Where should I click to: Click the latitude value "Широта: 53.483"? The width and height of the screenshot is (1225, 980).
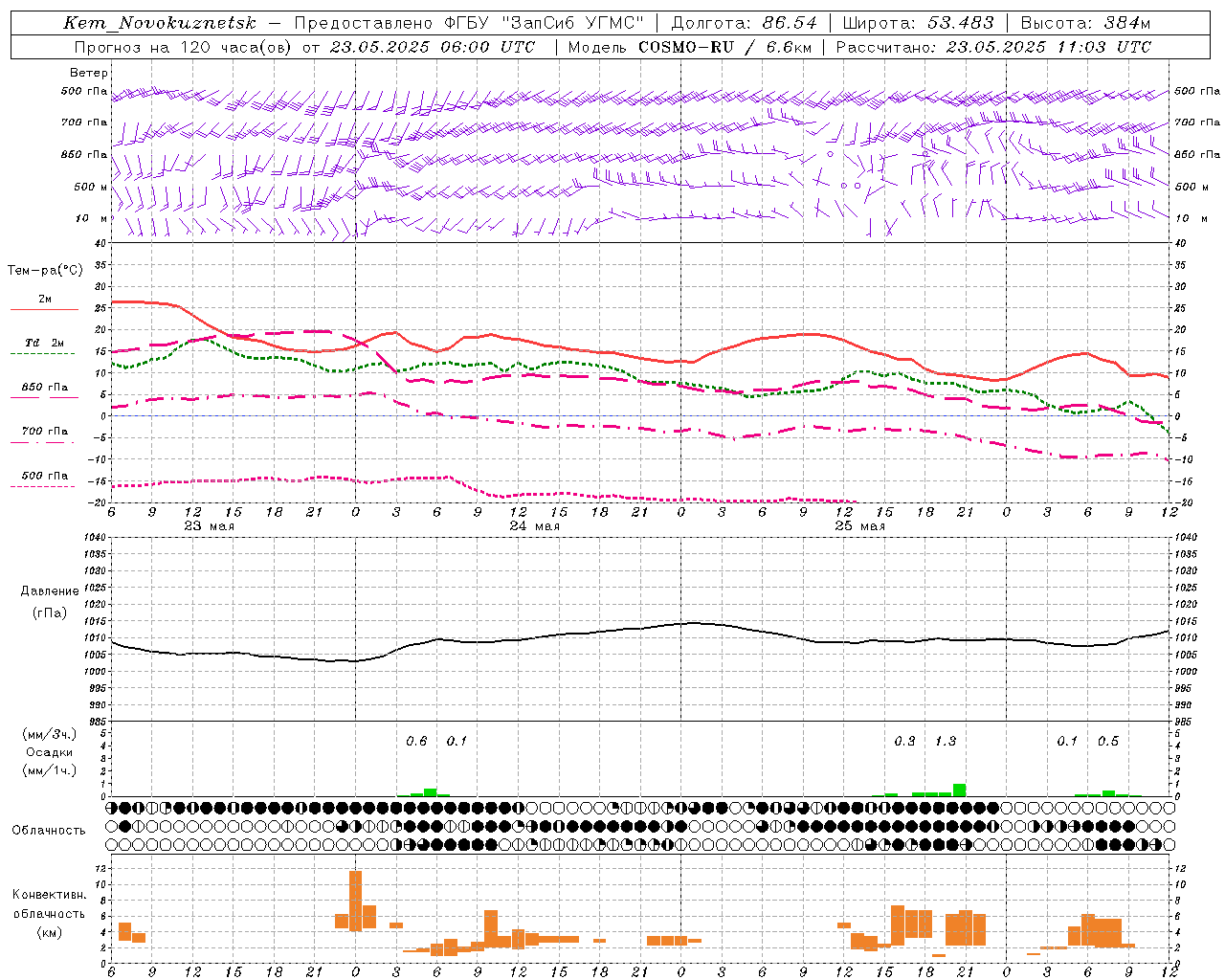pos(919,23)
